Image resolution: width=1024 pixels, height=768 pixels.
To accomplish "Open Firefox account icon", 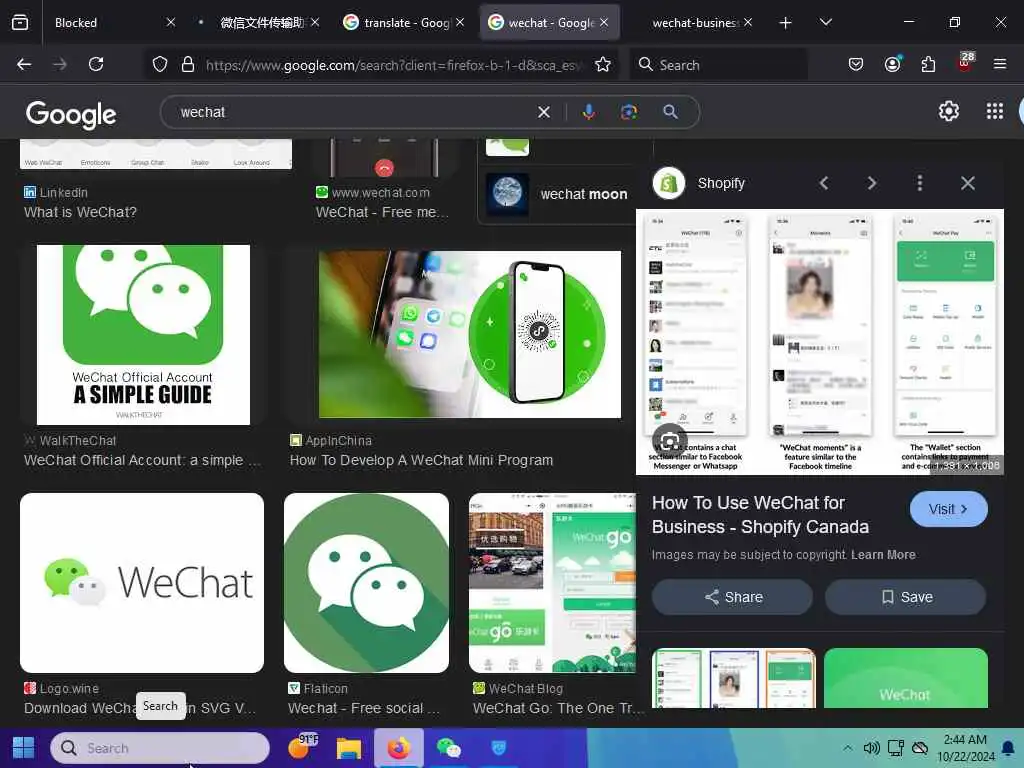I will pos(892,64).
